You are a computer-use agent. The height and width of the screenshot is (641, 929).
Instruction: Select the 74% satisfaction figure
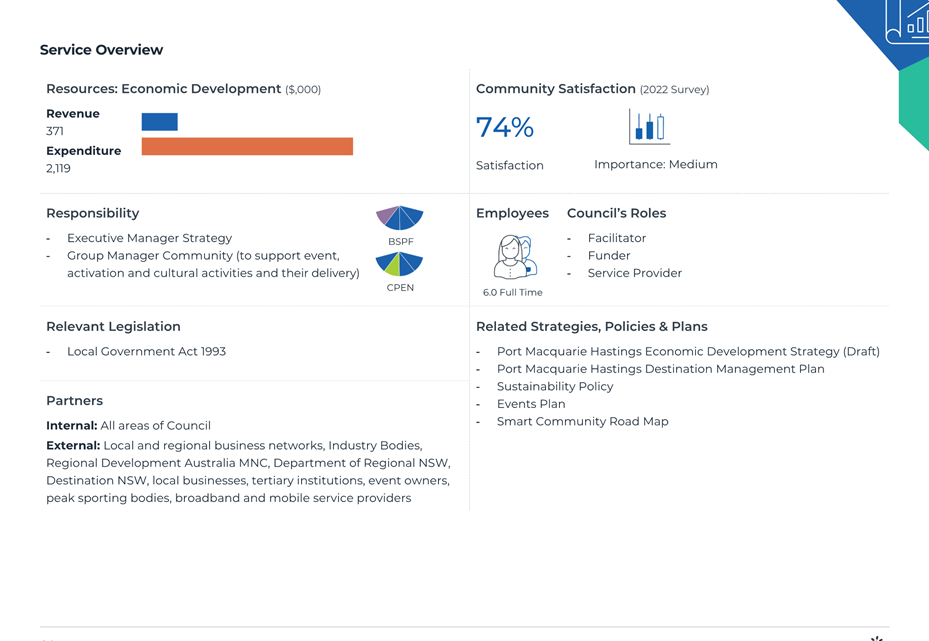pos(505,127)
